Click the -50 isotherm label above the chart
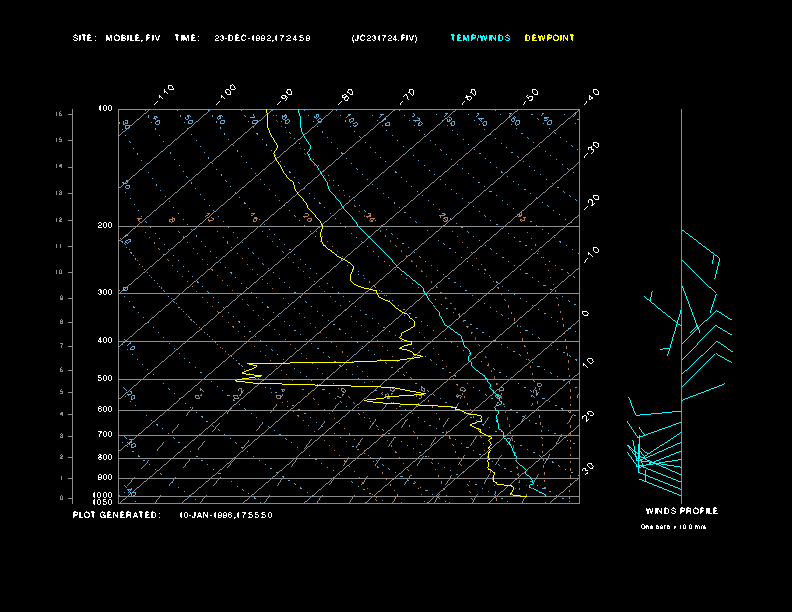792x612 pixels. [x=531, y=96]
